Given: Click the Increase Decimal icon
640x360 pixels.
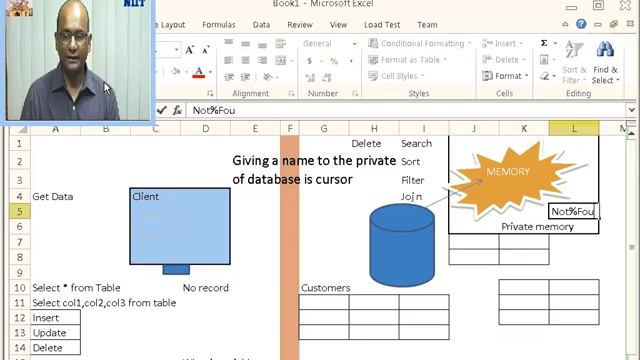Looking at the screenshot, I should coord(310,77).
